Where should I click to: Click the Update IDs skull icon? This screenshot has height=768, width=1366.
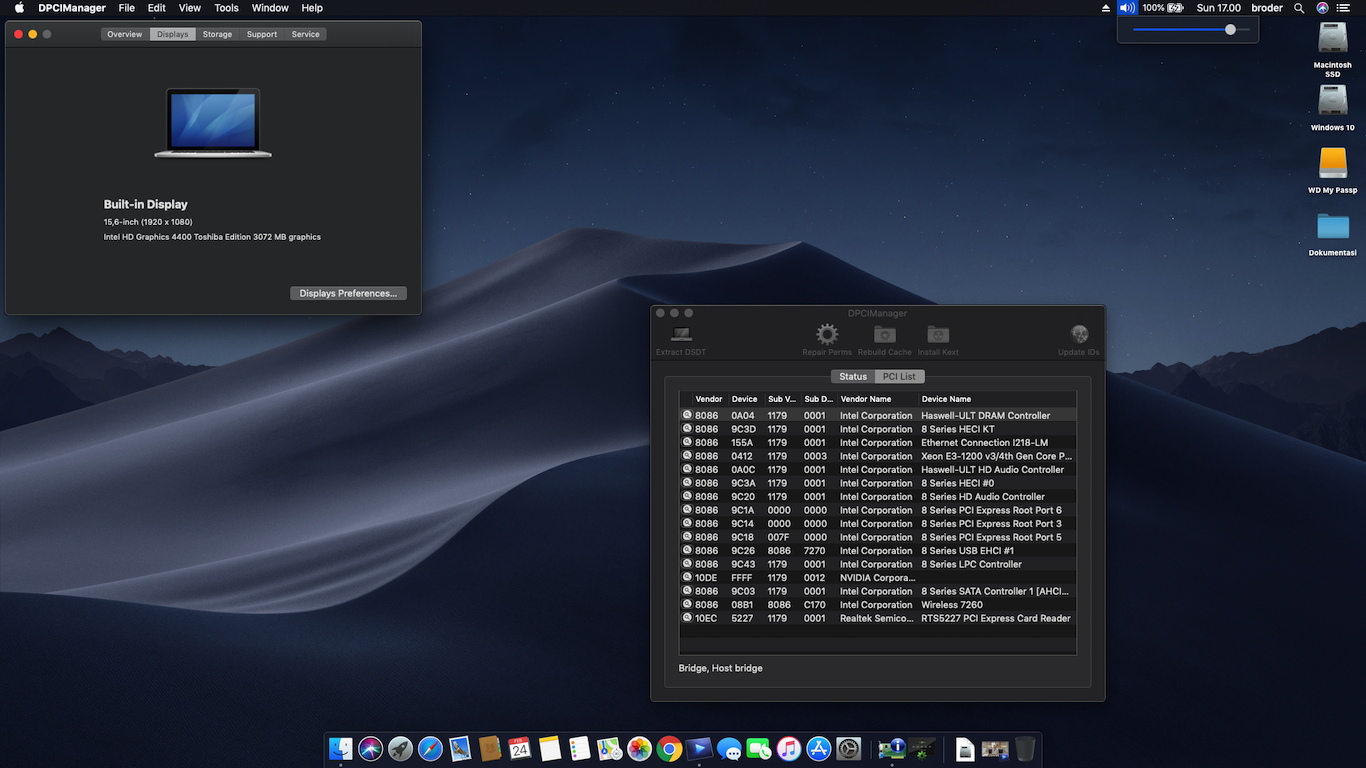[1079, 335]
